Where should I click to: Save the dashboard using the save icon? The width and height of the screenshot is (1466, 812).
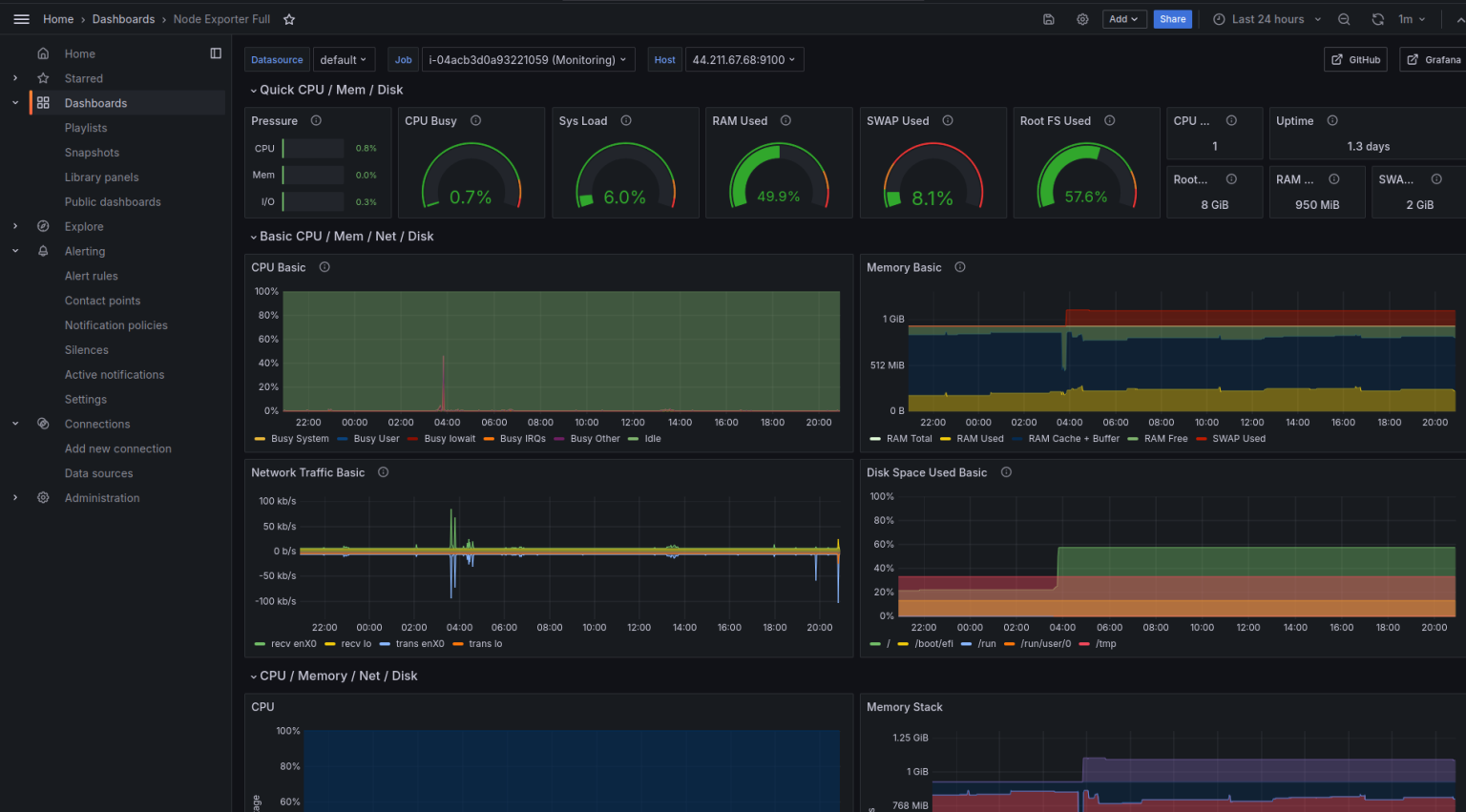[x=1048, y=19]
